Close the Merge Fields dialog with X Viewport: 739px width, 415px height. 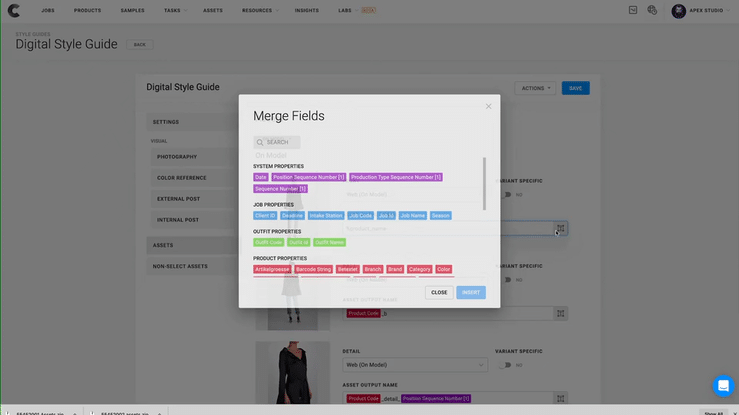[x=488, y=106]
